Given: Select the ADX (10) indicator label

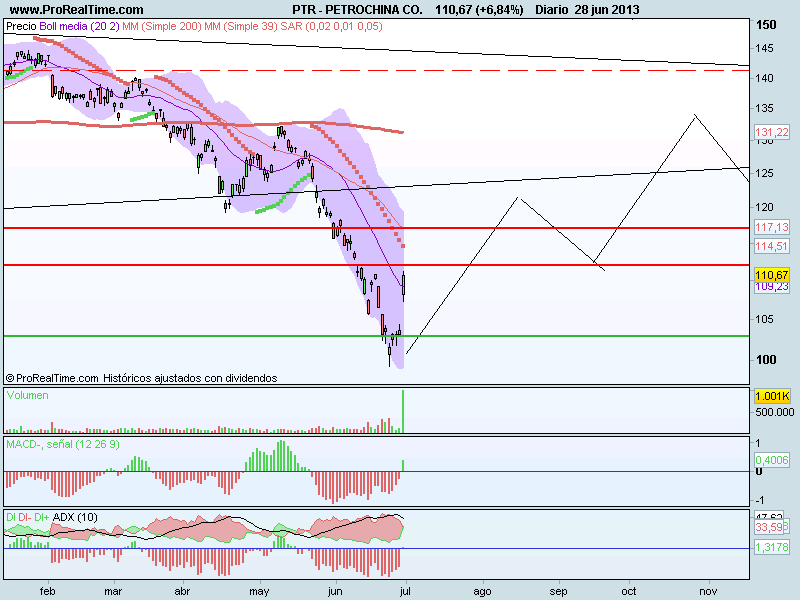Looking at the screenshot, I should 75,517.
